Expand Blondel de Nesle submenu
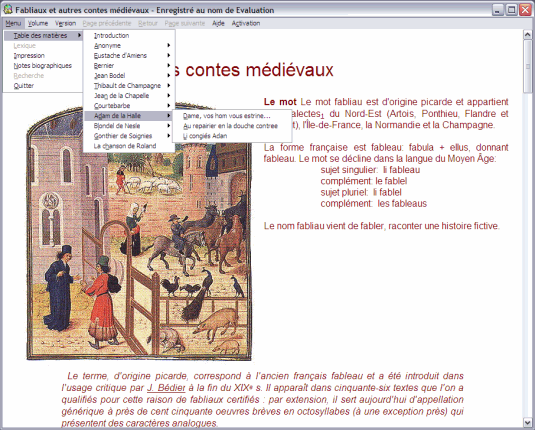 click(129, 126)
